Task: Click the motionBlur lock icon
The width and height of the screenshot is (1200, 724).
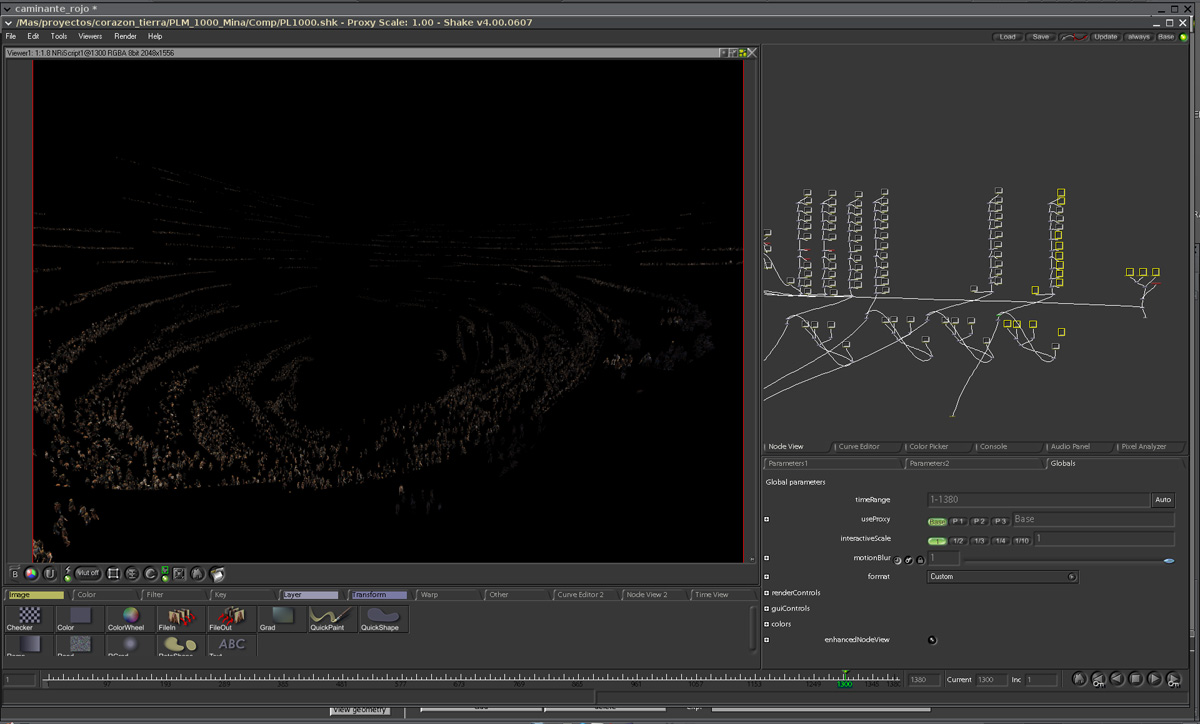Action: [x=920, y=560]
